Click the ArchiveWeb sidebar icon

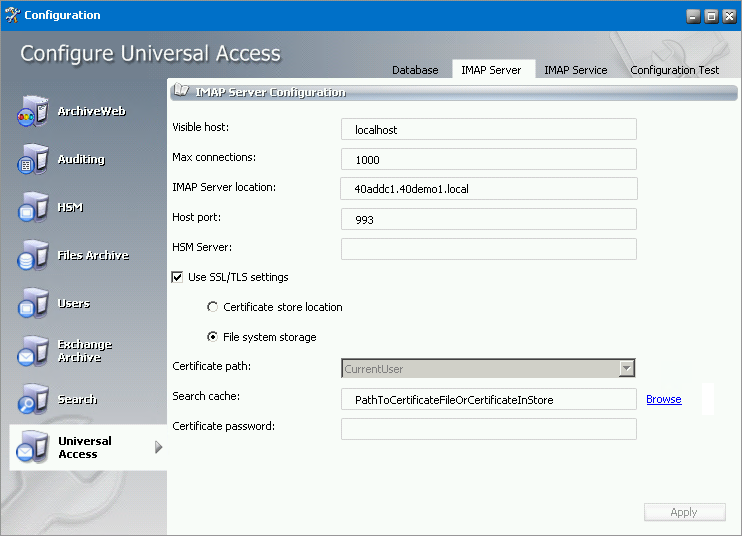point(33,112)
